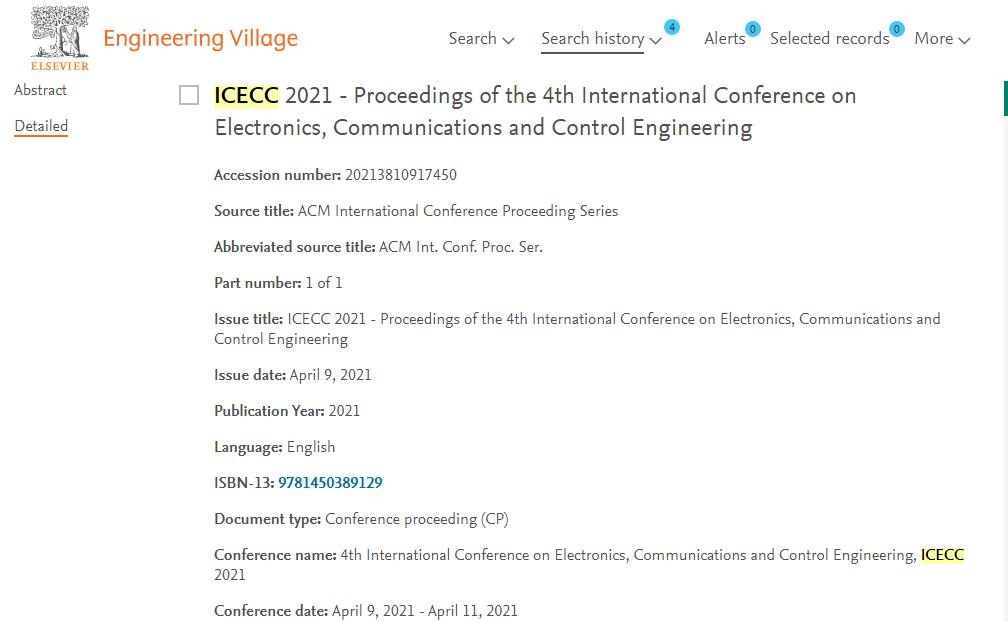This screenshot has width=1008, height=622.
Task: Switch to the Abstract view tab
Action: click(40, 90)
